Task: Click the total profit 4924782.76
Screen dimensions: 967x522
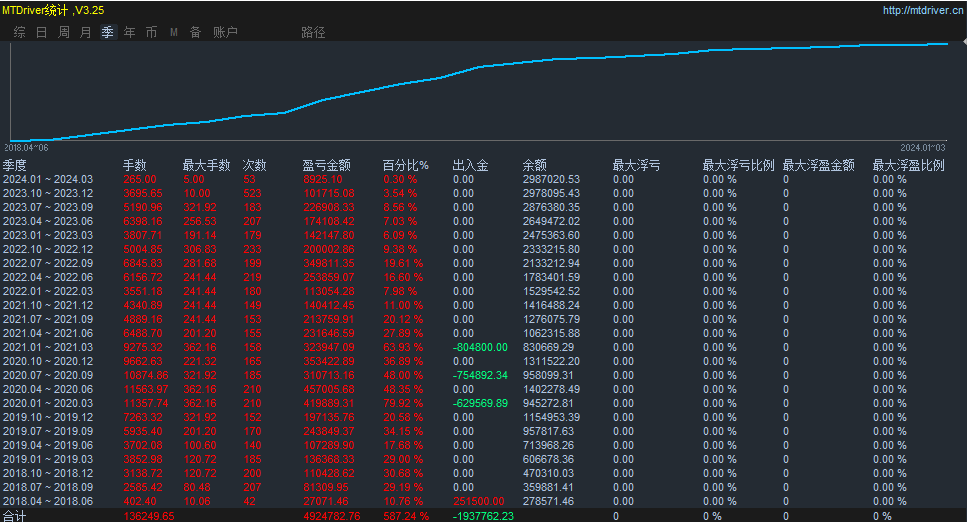Action: (x=332, y=516)
